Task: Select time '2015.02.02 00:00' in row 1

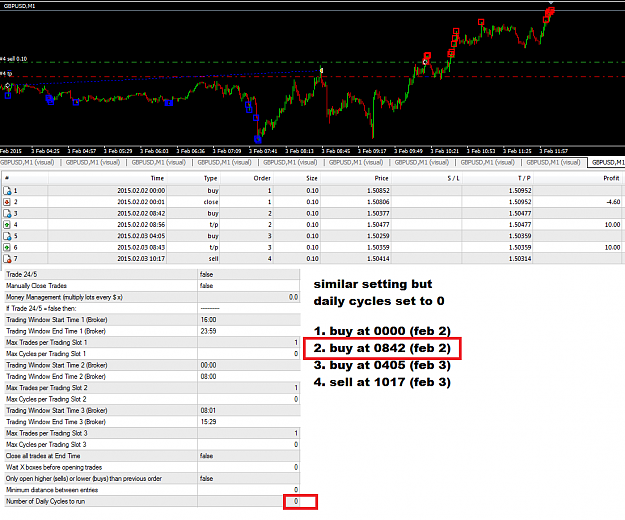Action: point(141,191)
